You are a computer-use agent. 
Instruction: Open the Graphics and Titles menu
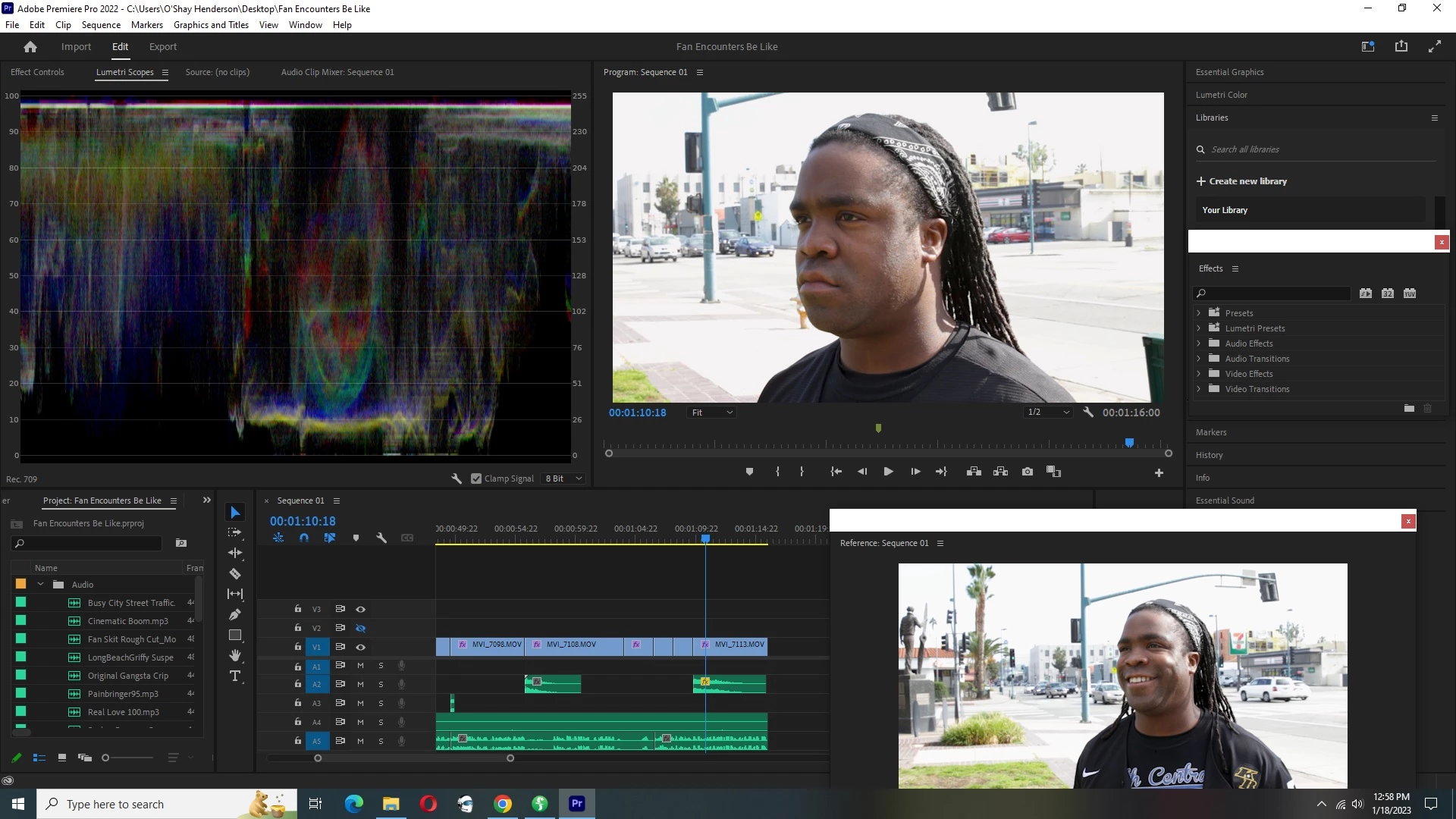click(211, 25)
